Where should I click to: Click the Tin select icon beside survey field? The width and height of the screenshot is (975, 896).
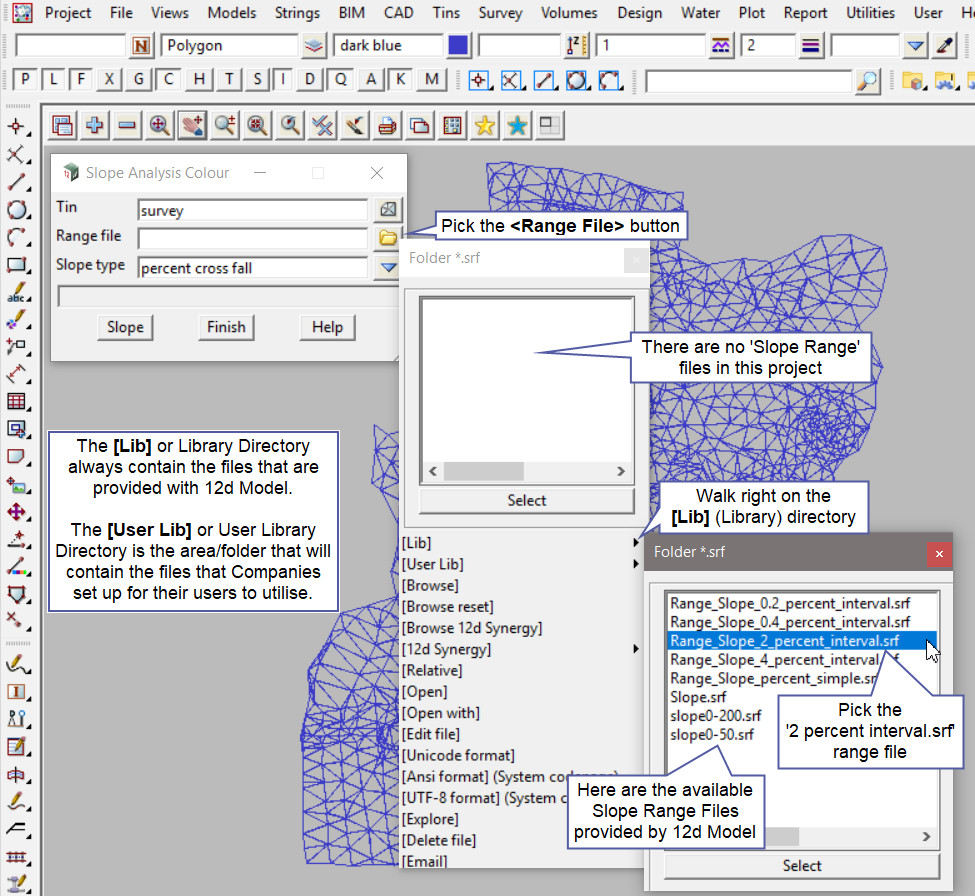coord(387,210)
